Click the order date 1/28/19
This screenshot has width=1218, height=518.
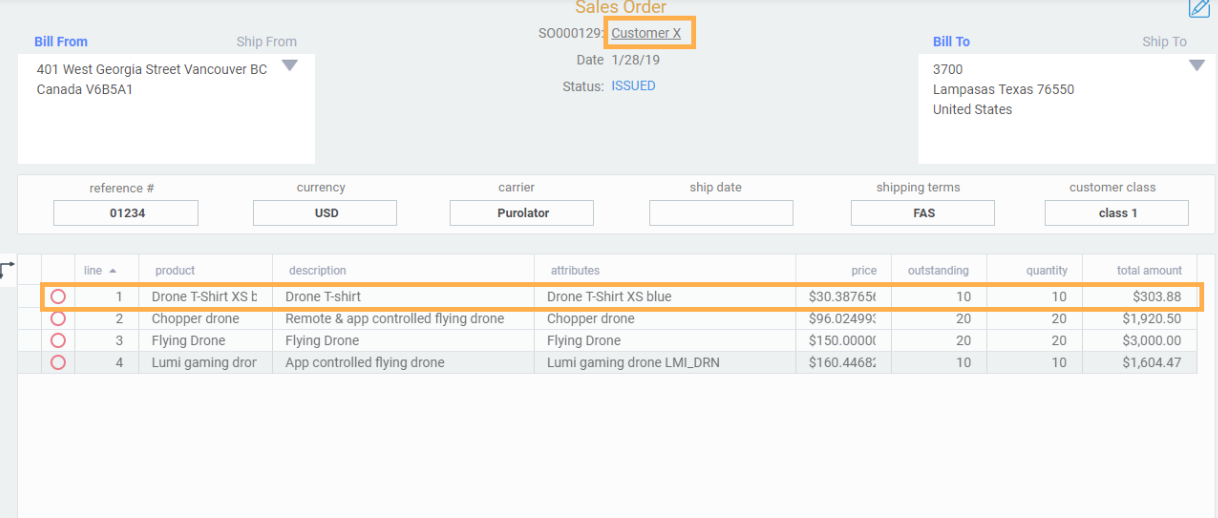tap(636, 60)
